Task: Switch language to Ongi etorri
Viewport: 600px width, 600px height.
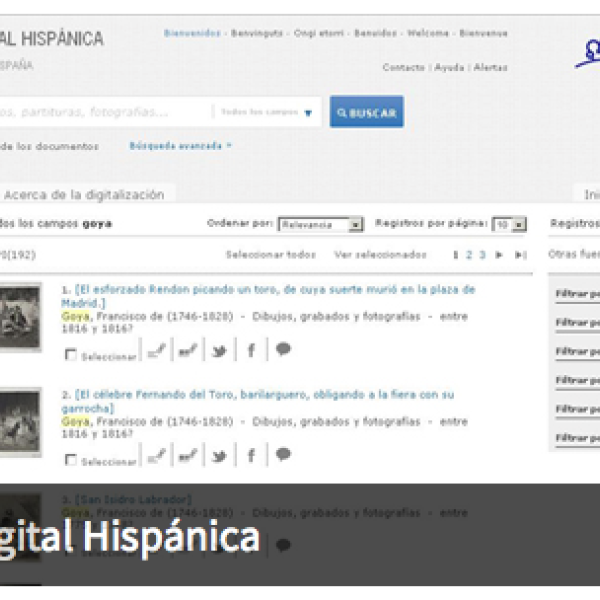Action: (319, 33)
